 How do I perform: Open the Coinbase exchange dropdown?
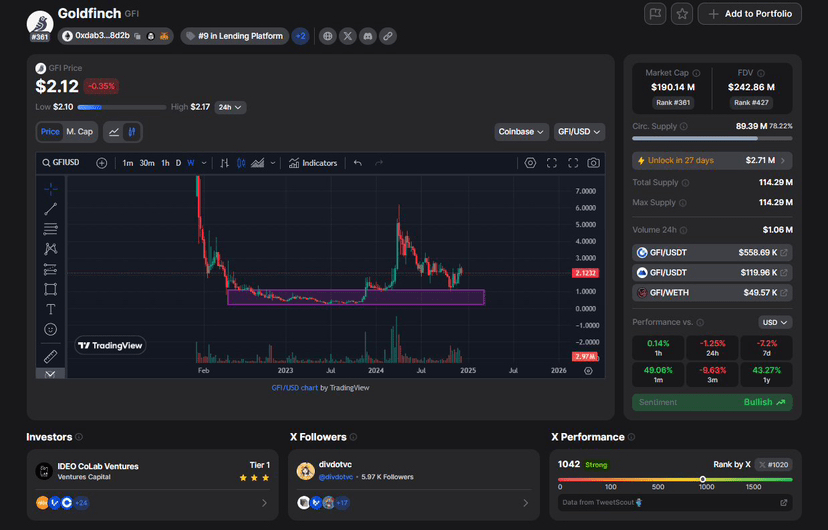click(x=522, y=132)
